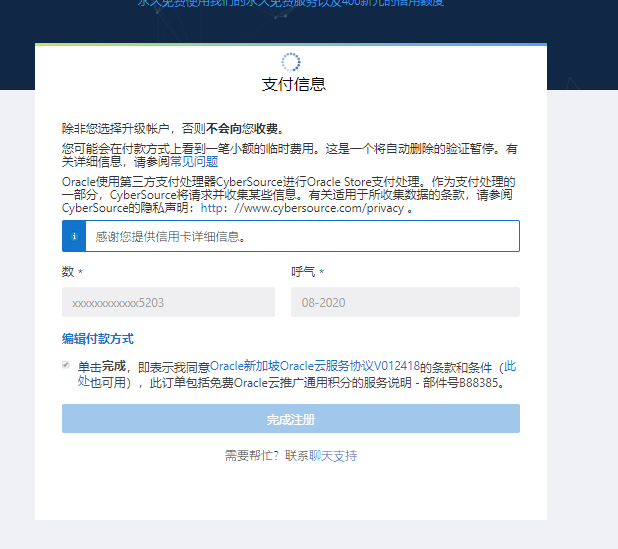Click the blue info icon in notice box
The width and height of the screenshot is (618, 549).
coord(74,236)
